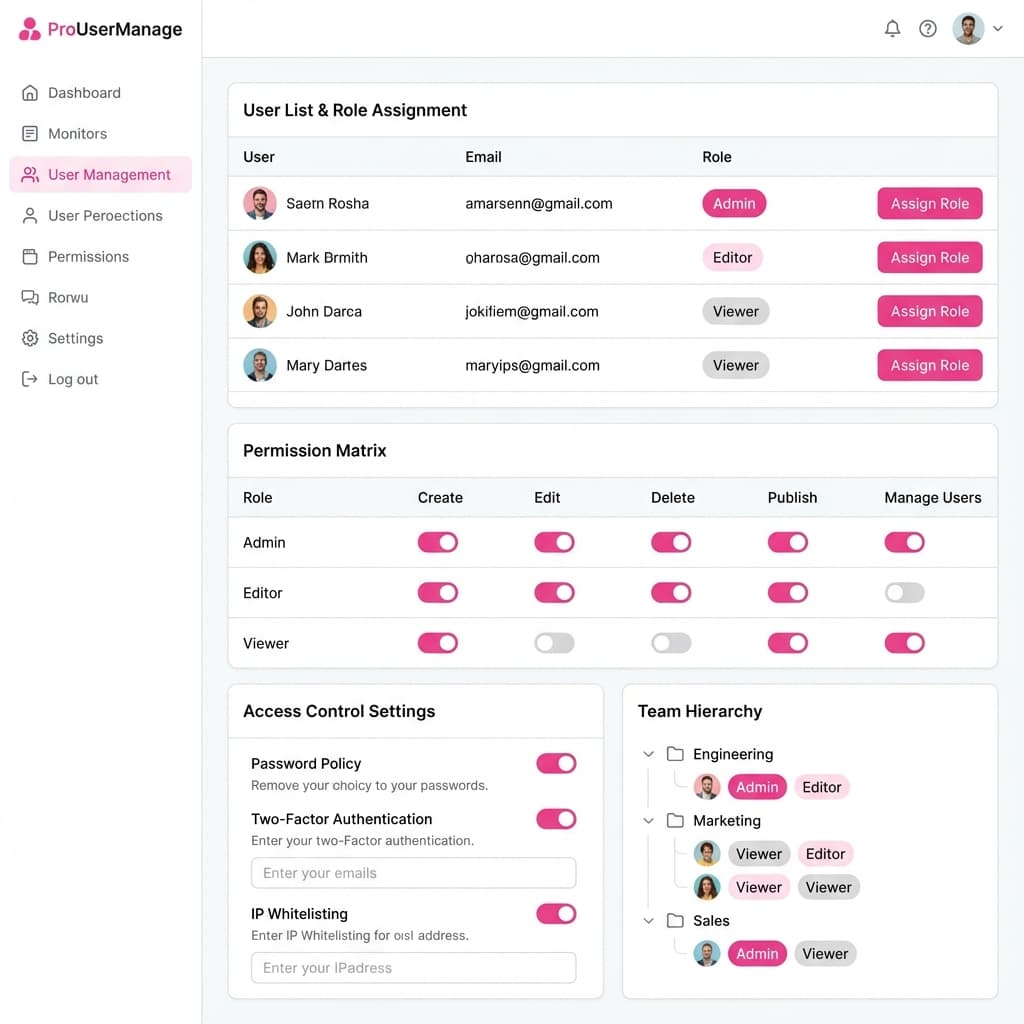Open the profile avatar dropdown arrow
This screenshot has height=1024, width=1024.
(x=998, y=29)
